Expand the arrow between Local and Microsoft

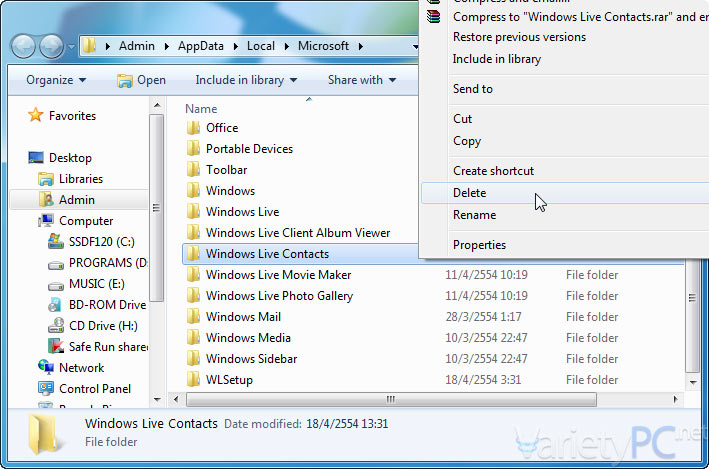click(287, 46)
